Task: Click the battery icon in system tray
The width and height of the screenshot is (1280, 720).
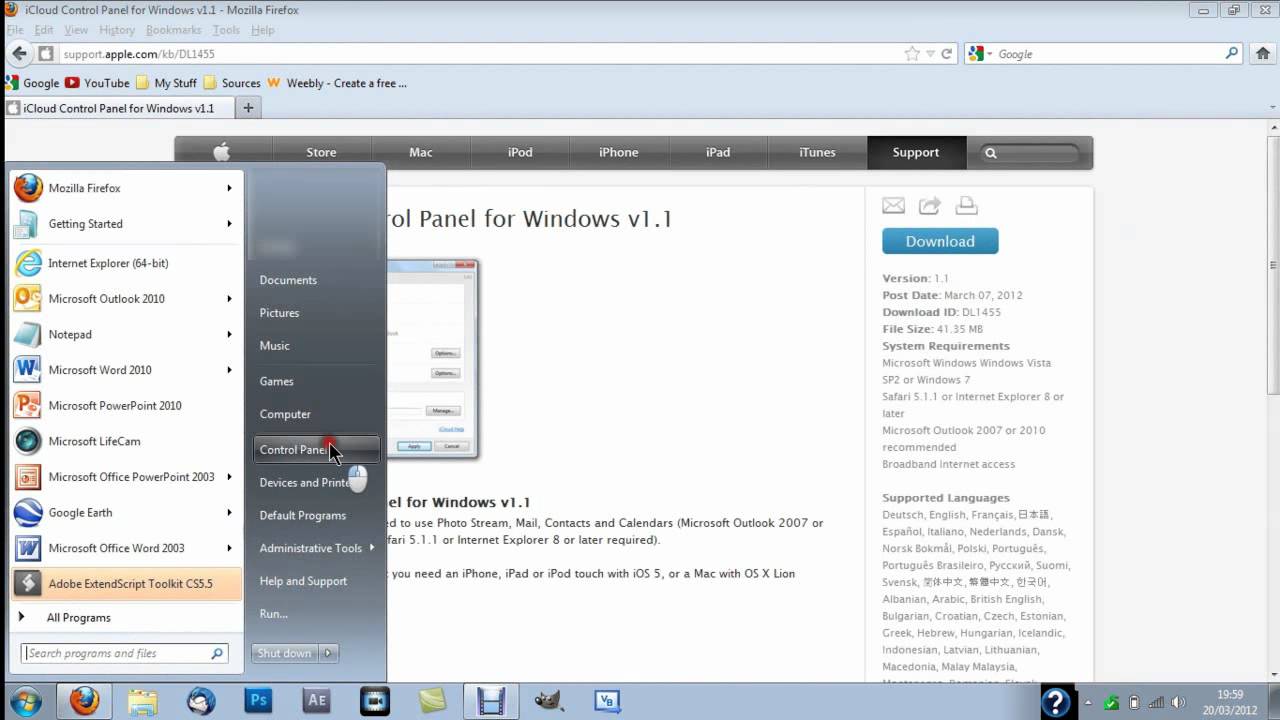Action: 1134,702
